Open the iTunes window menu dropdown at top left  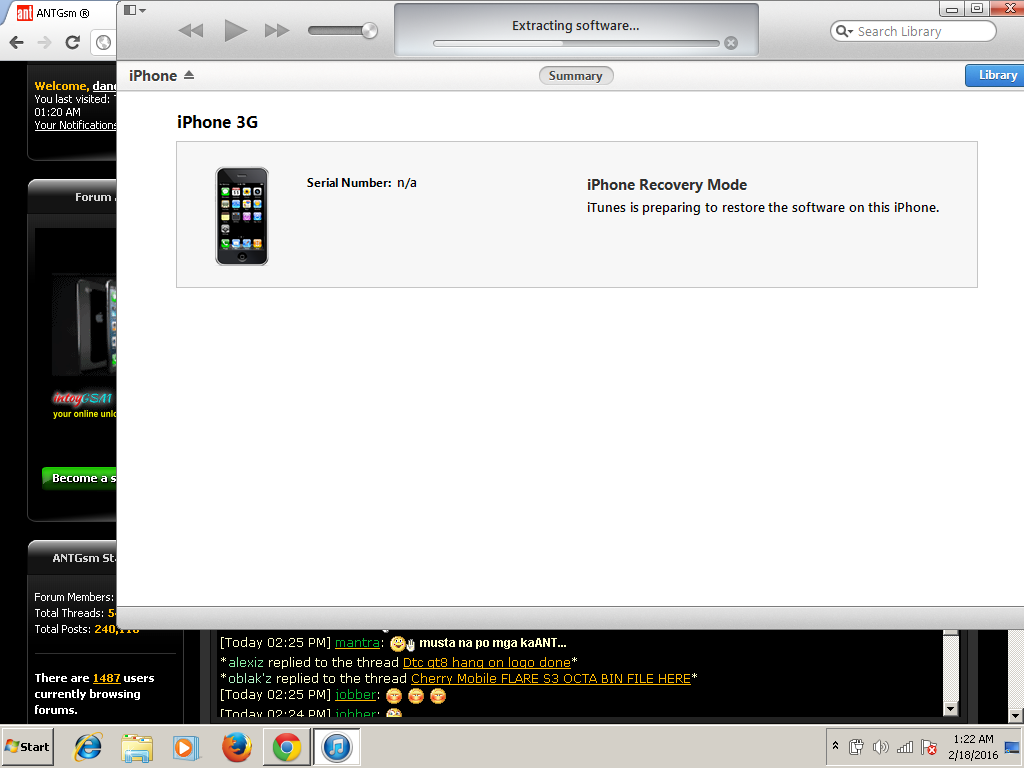135,10
